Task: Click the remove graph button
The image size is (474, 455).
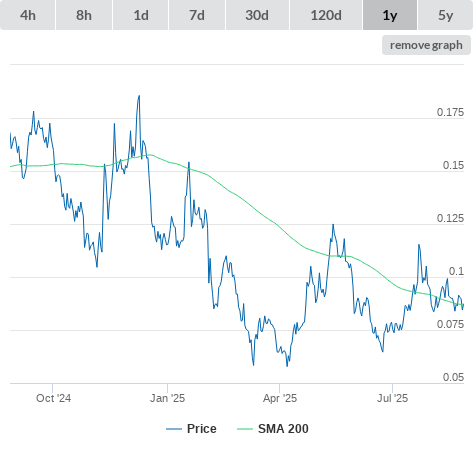Action: 426,45
